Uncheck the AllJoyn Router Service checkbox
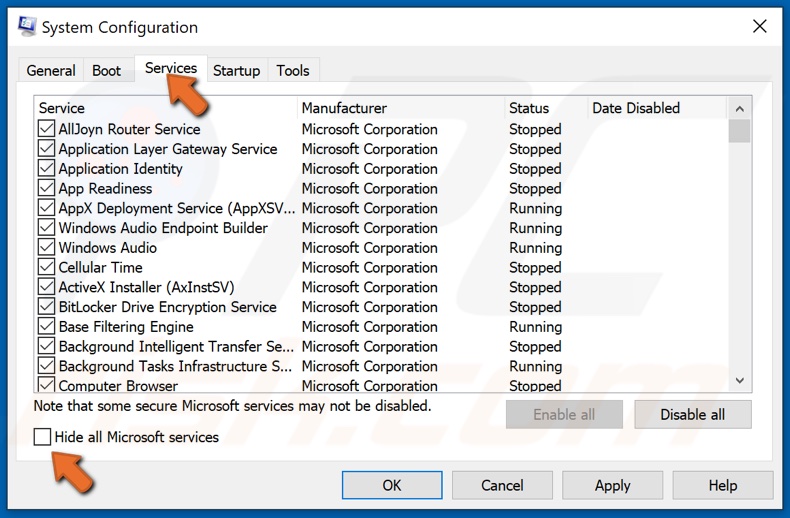The width and height of the screenshot is (790, 518). point(46,129)
